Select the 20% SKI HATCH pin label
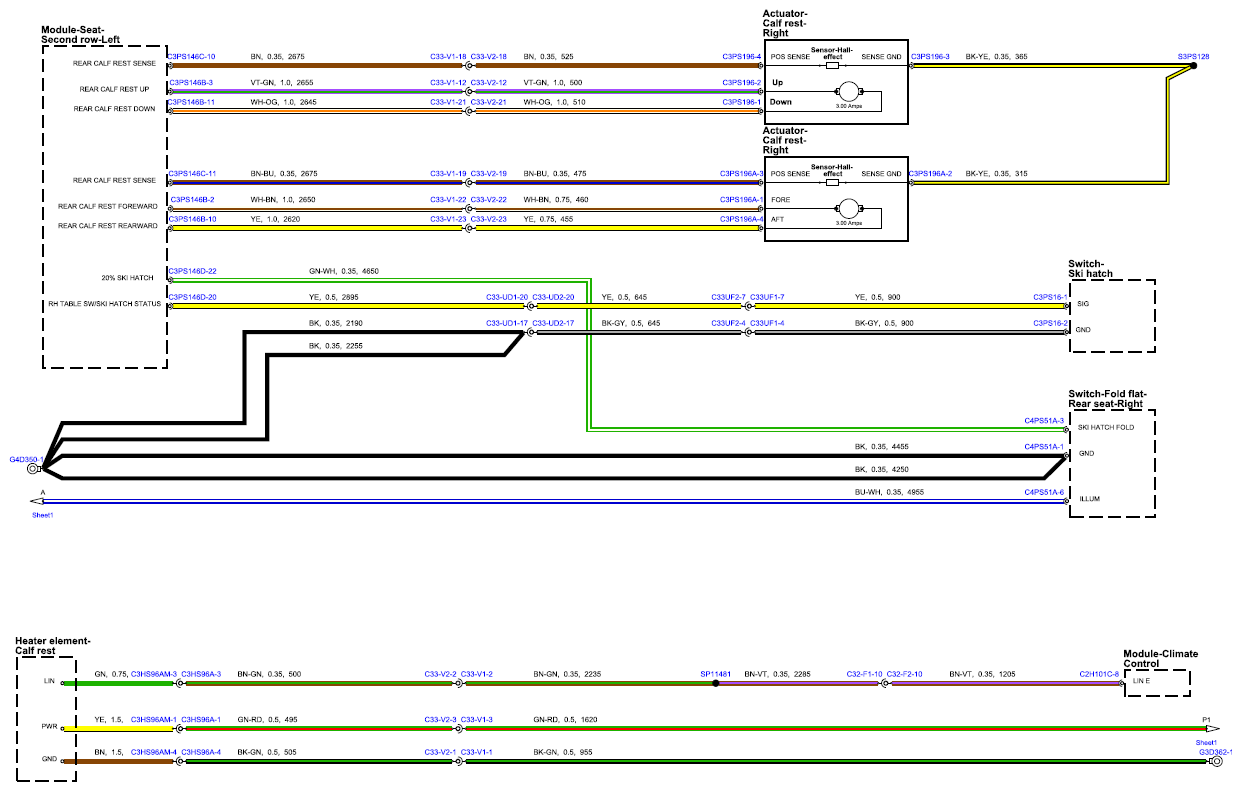 coord(129,278)
